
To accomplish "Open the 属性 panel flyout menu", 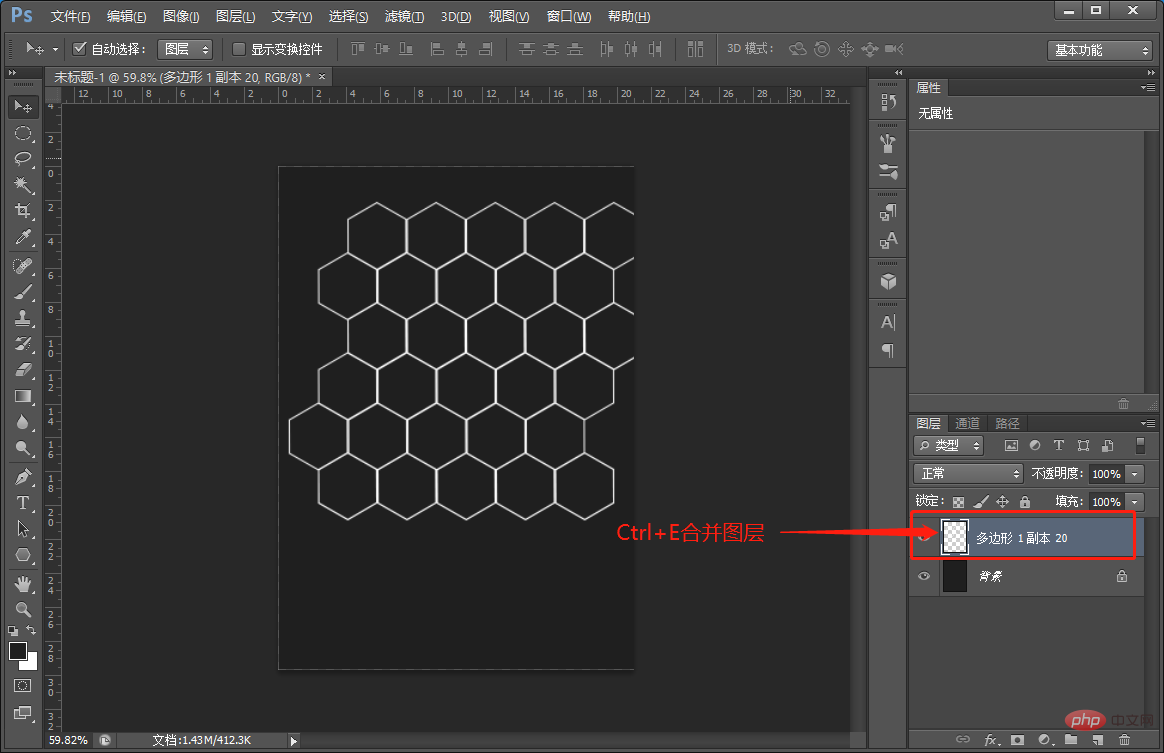I will click(1148, 88).
